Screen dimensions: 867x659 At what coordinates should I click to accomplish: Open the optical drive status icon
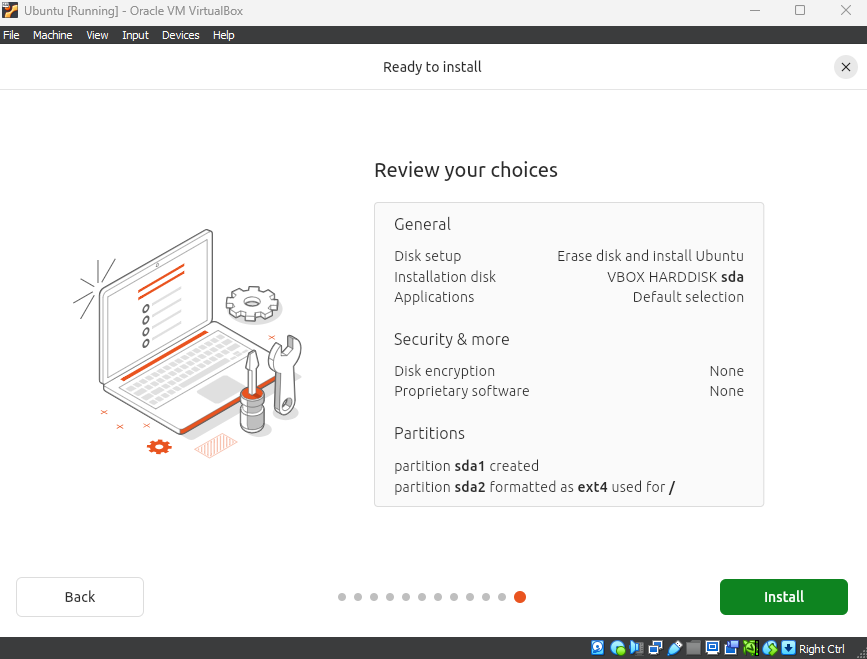(618, 648)
